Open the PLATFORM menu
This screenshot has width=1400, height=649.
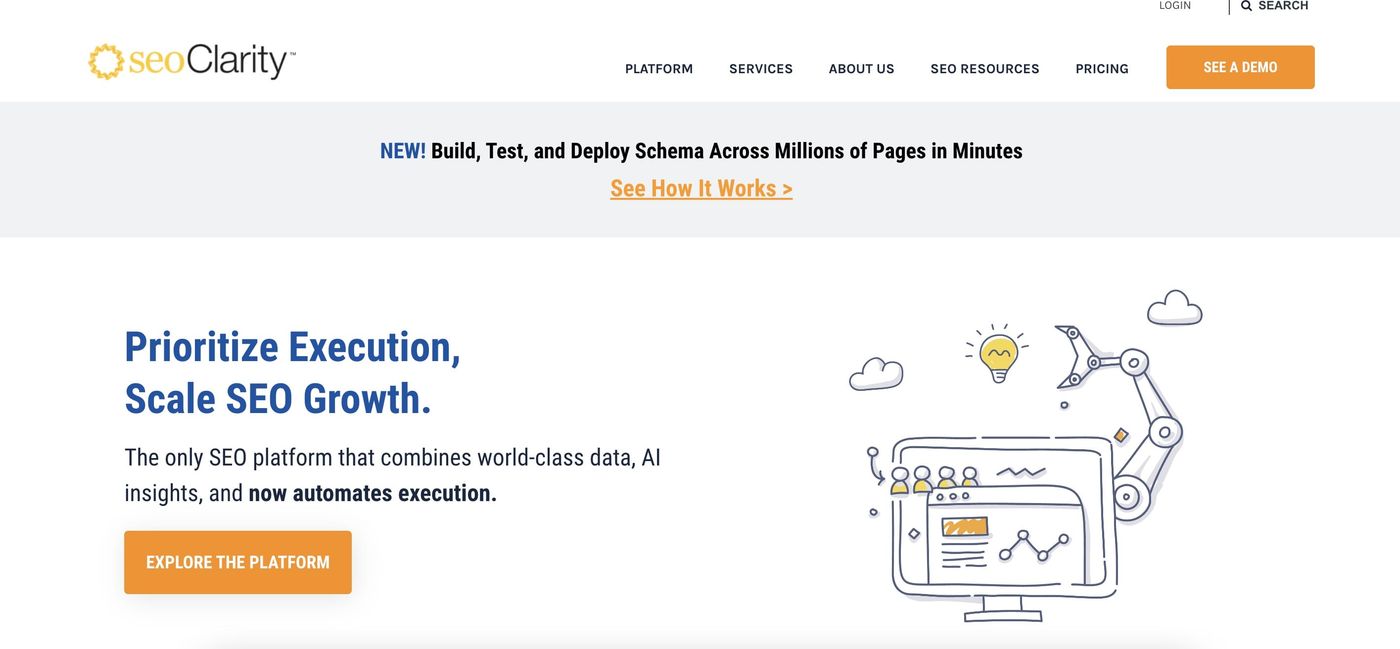[659, 69]
